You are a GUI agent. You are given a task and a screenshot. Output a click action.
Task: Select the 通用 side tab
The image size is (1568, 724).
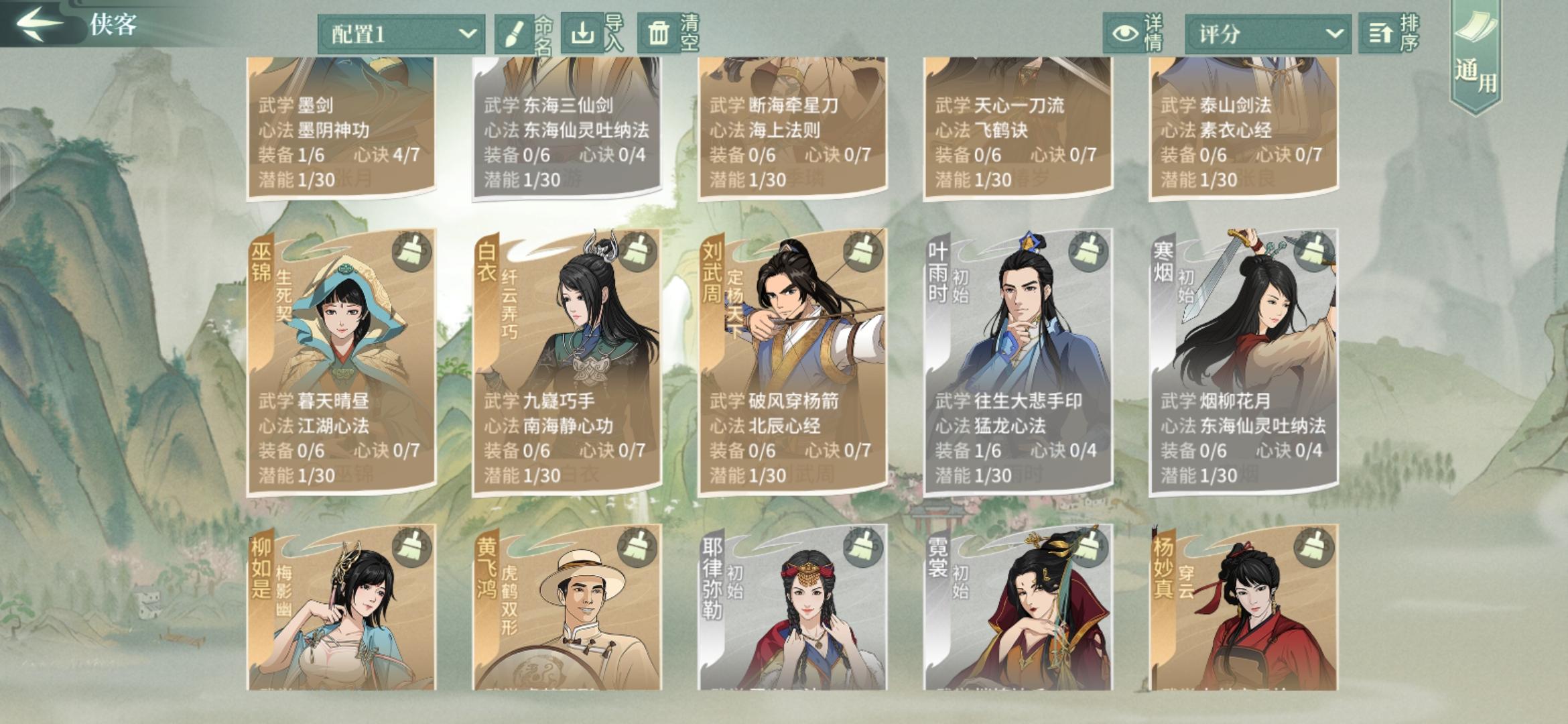pyautogui.click(x=1475, y=57)
